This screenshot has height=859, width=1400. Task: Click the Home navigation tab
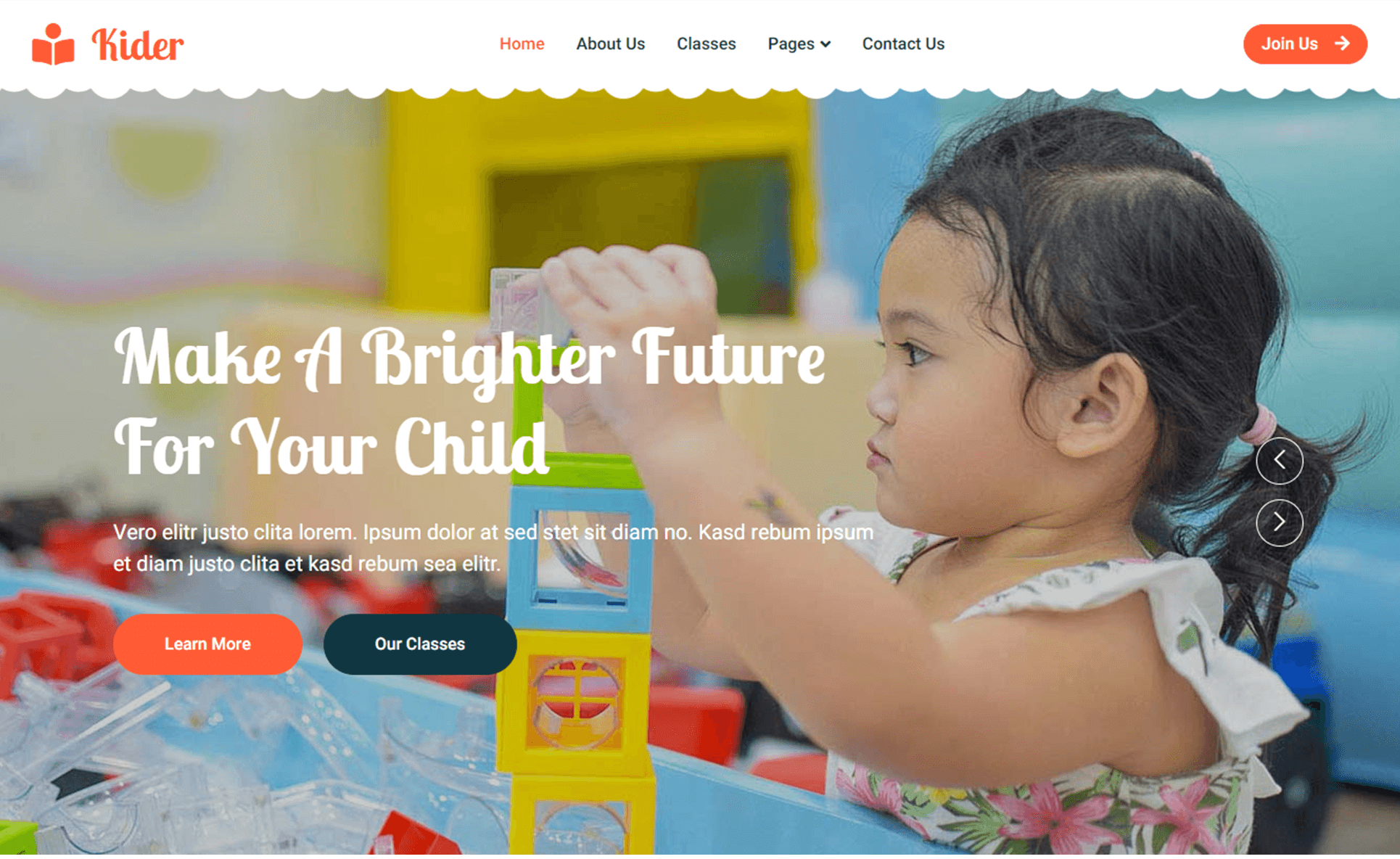click(521, 43)
